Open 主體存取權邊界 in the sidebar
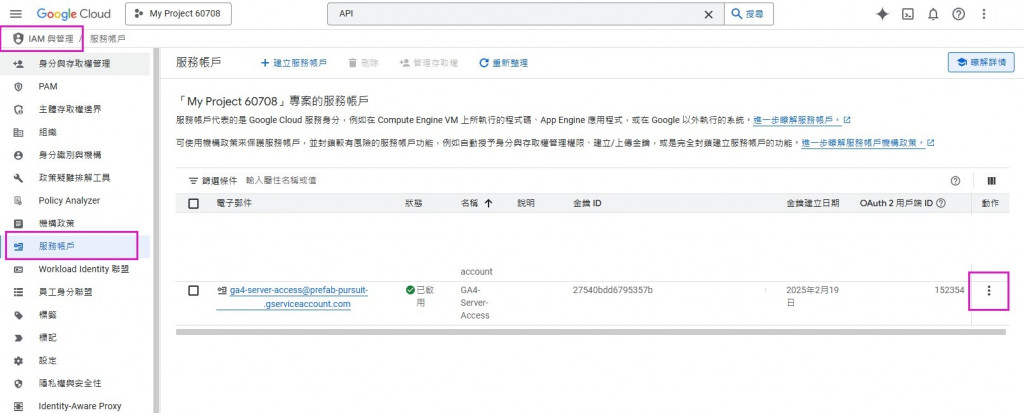1024x413 pixels. (x=75, y=109)
